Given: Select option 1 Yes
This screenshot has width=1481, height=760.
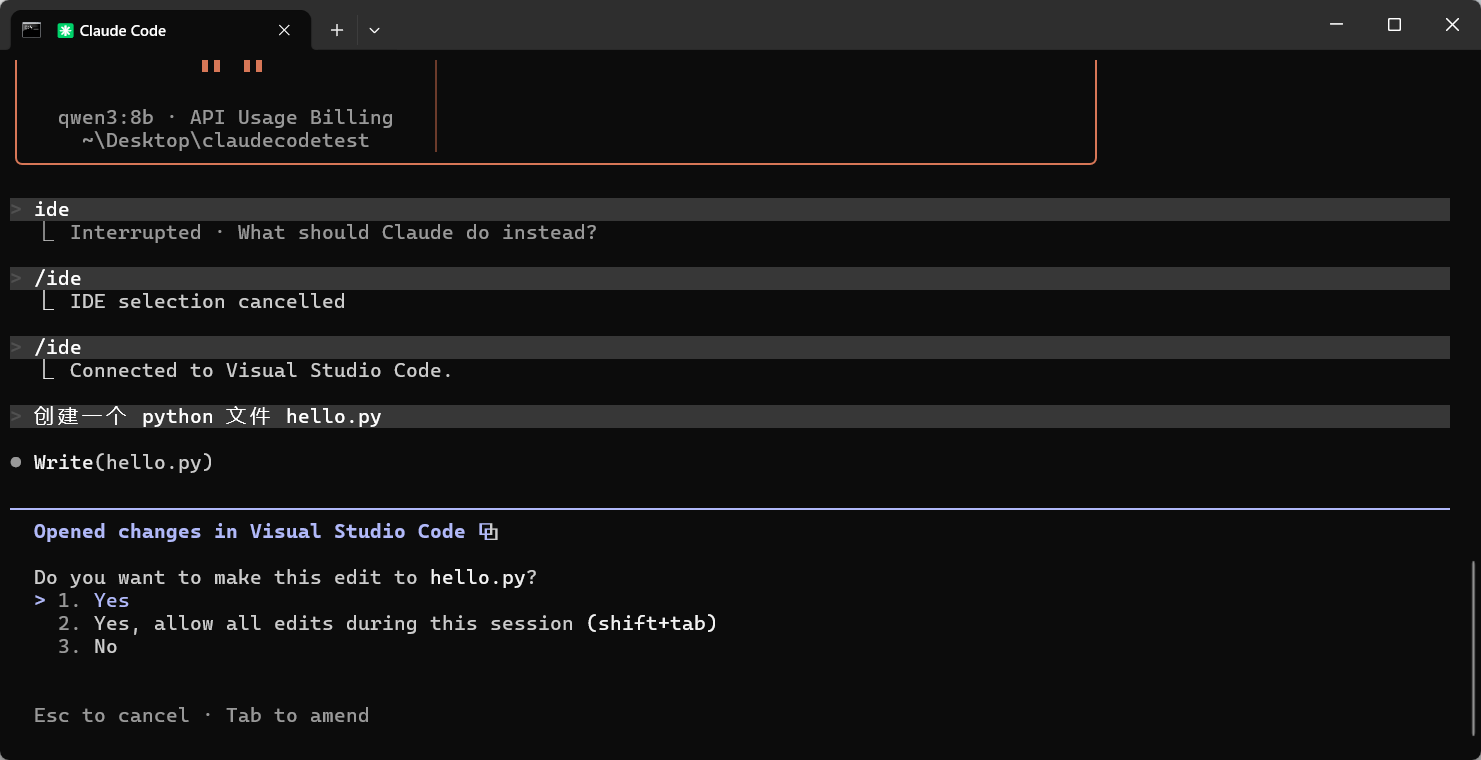Looking at the screenshot, I should pyautogui.click(x=93, y=600).
